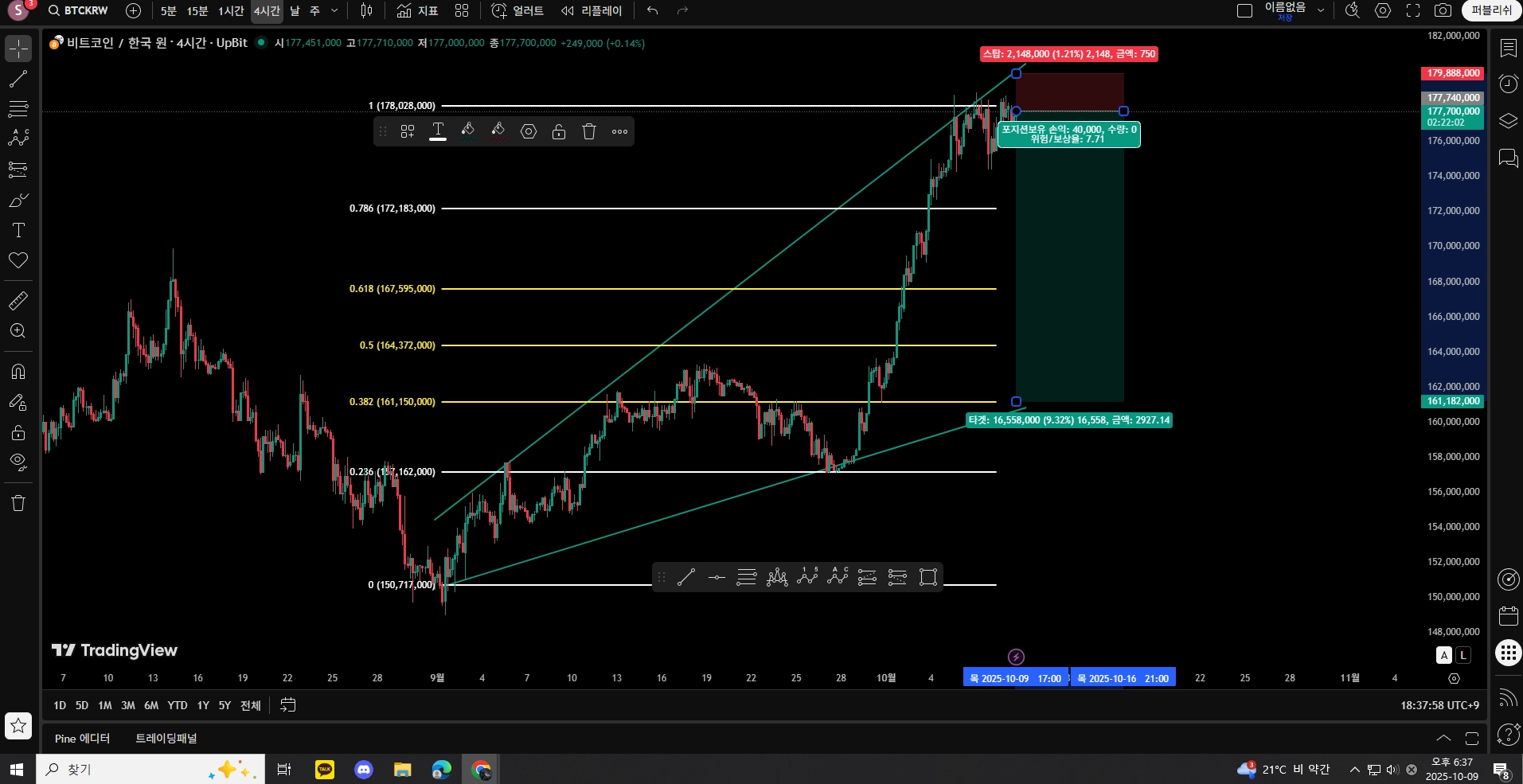
Task: Toggle lock all drawings
Action: pos(18,432)
